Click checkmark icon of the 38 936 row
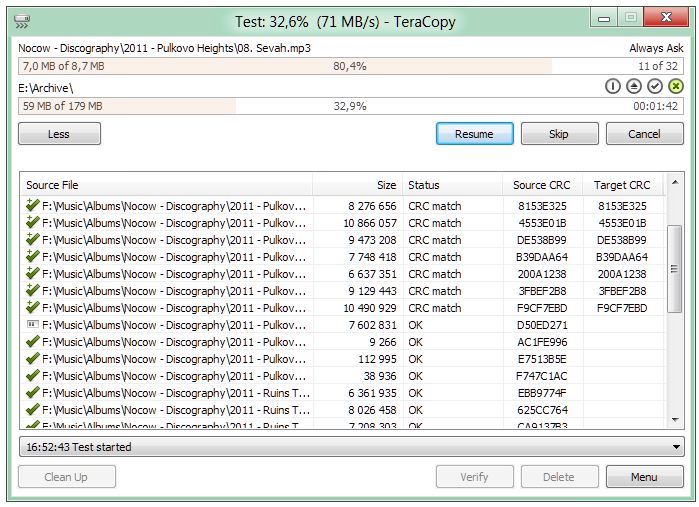The image size is (699, 507). coord(33,375)
